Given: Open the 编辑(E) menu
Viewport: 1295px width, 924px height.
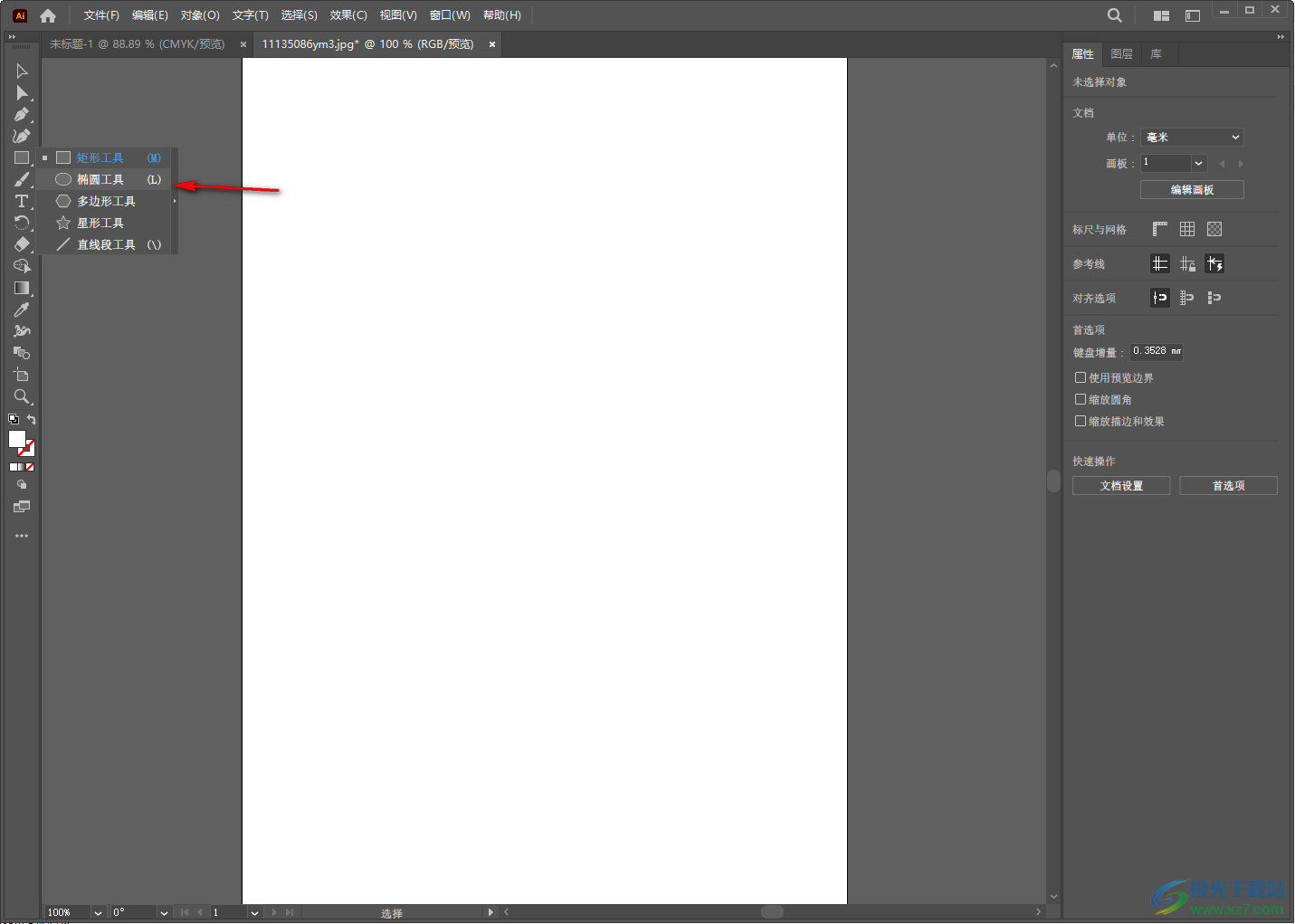Looking at the screenshot, I should pyautogui.click(x=150, y=15).
